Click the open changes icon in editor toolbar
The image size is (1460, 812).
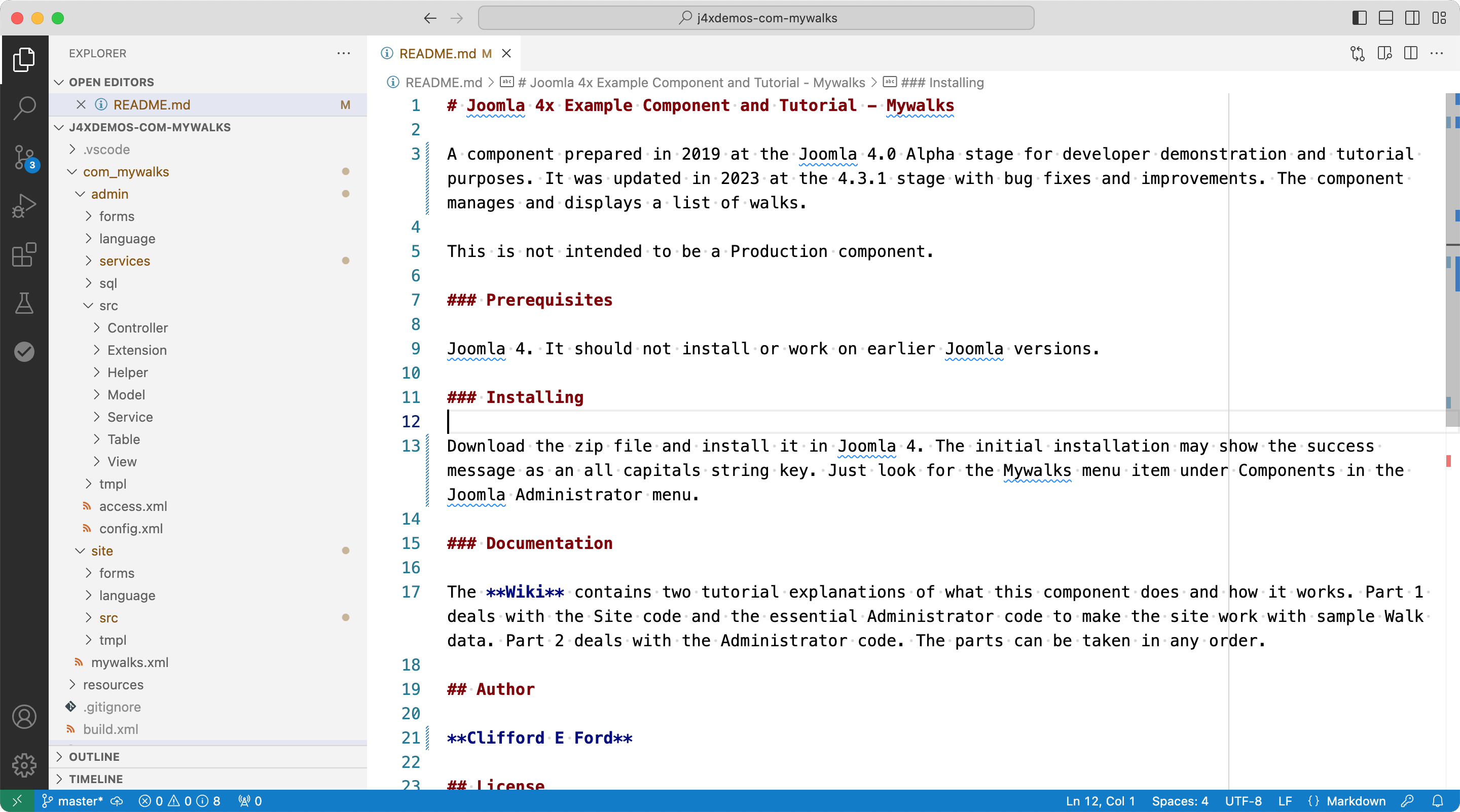coord(1358,53)
